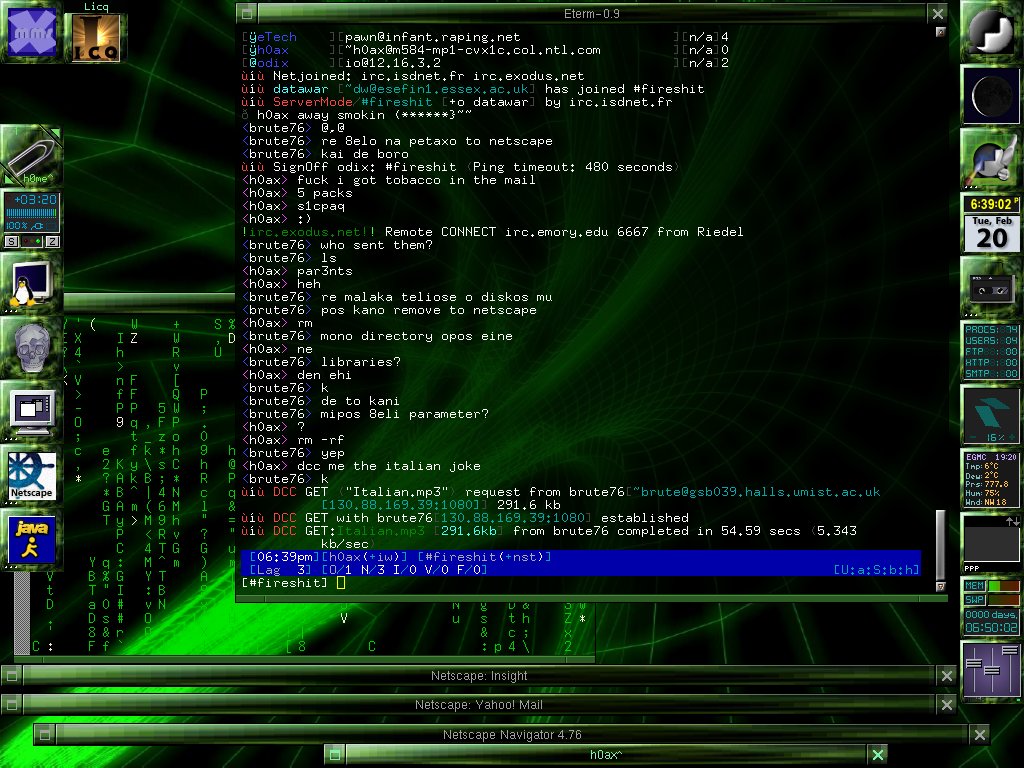Click the teal logo on the 16% applet
1024x768 pixels.
click(991, 411)
